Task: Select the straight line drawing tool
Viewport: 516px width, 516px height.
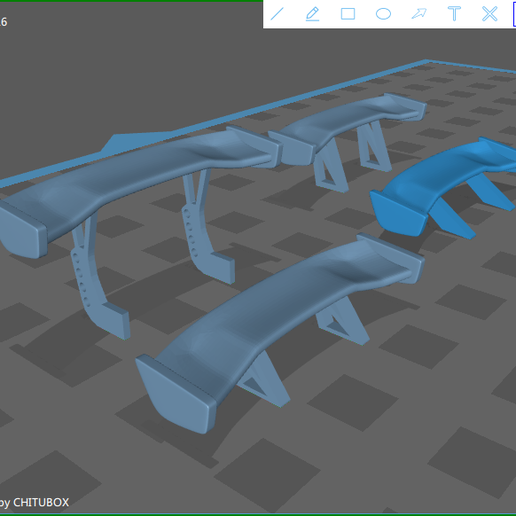Action: click(277, 14)
